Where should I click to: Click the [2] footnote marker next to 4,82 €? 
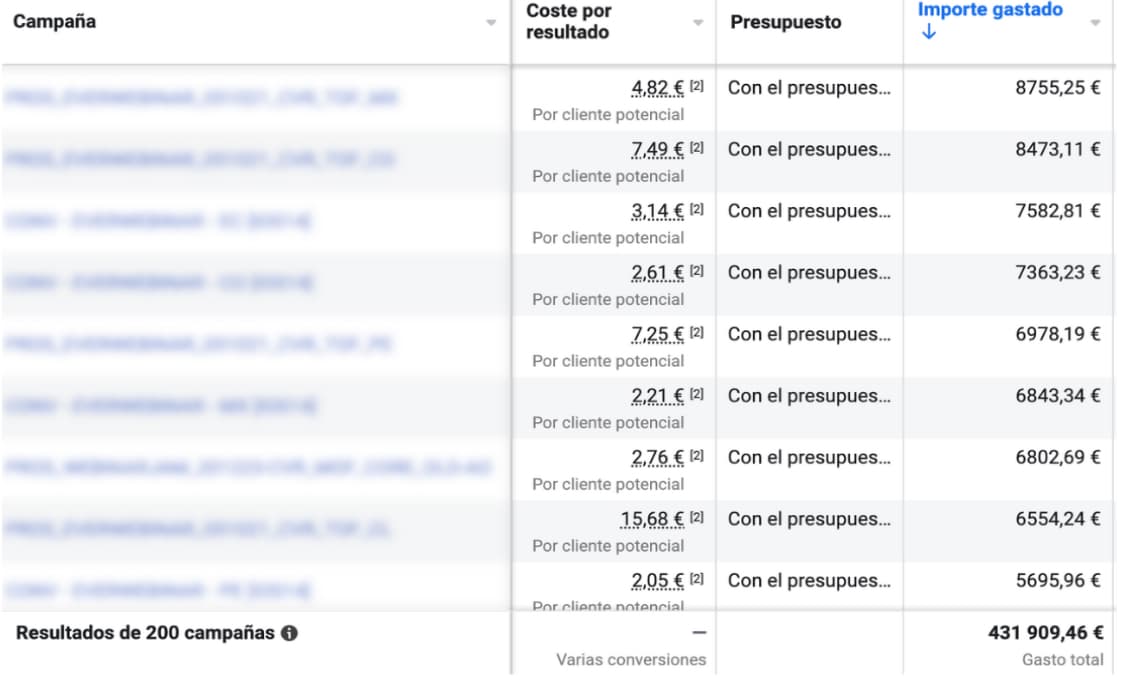(x=697, y=87)
